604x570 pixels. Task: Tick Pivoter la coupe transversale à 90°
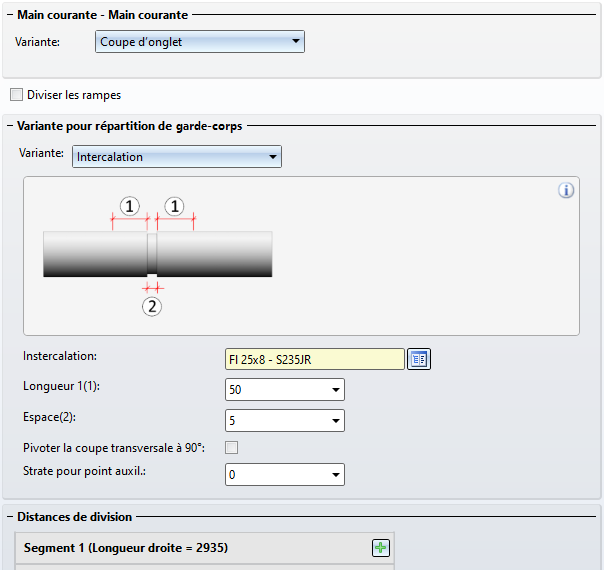pyautogui.click(x=232, y=448)
